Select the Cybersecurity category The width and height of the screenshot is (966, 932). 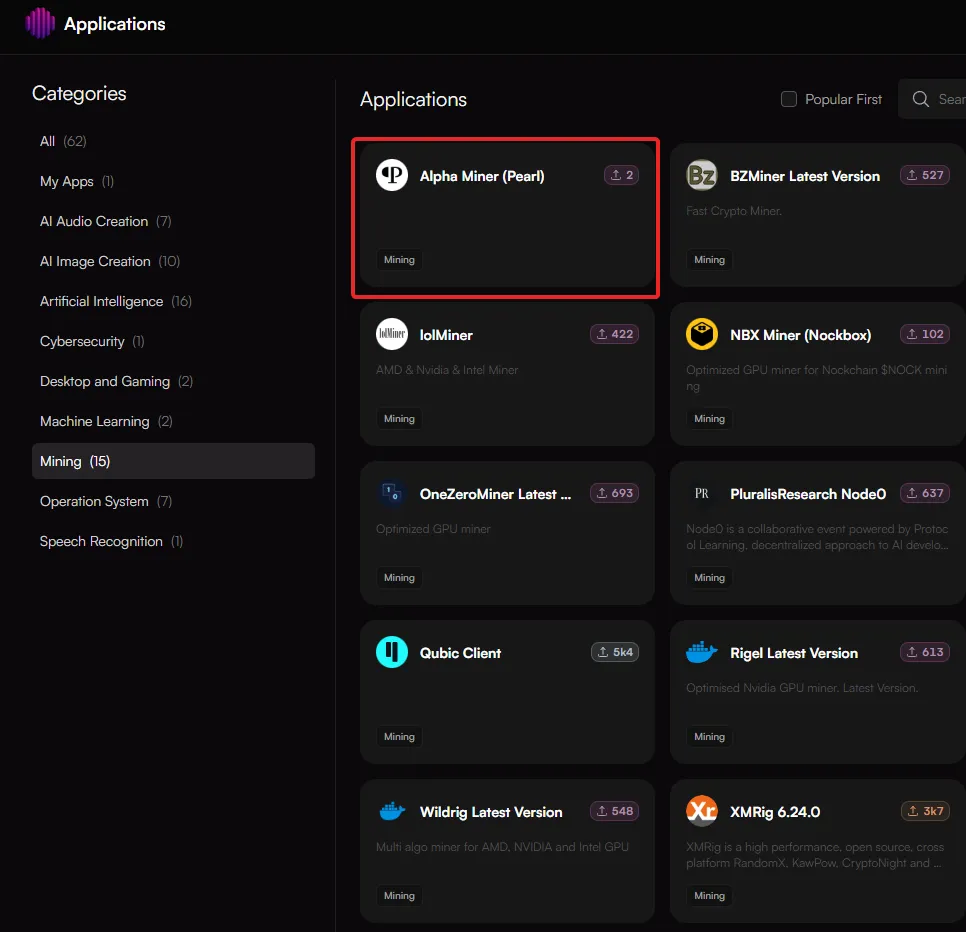click(173, 341)
